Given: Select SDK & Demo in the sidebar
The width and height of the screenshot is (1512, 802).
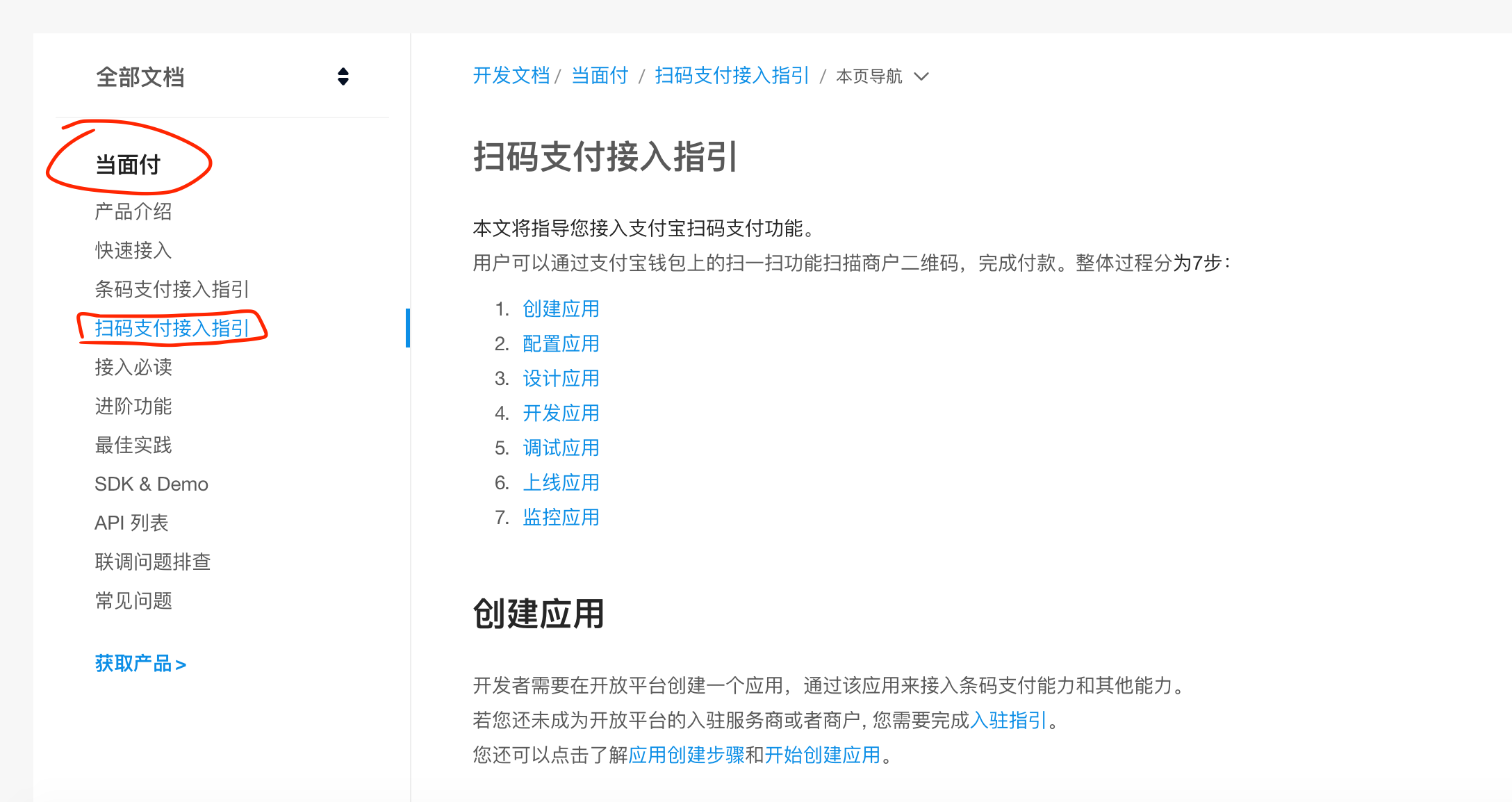Looking at the screenshot, I should [x=151, y=484].
